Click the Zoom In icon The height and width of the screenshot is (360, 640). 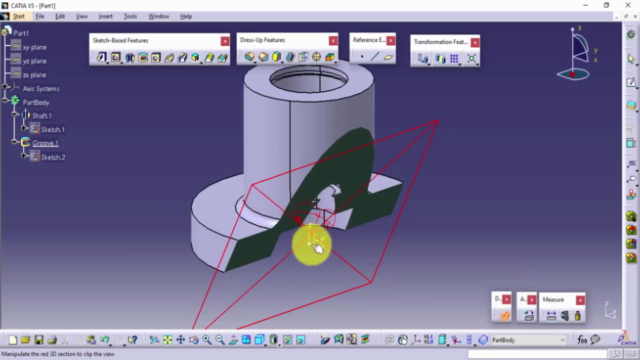pyautogui.click(x=207, y=340)
